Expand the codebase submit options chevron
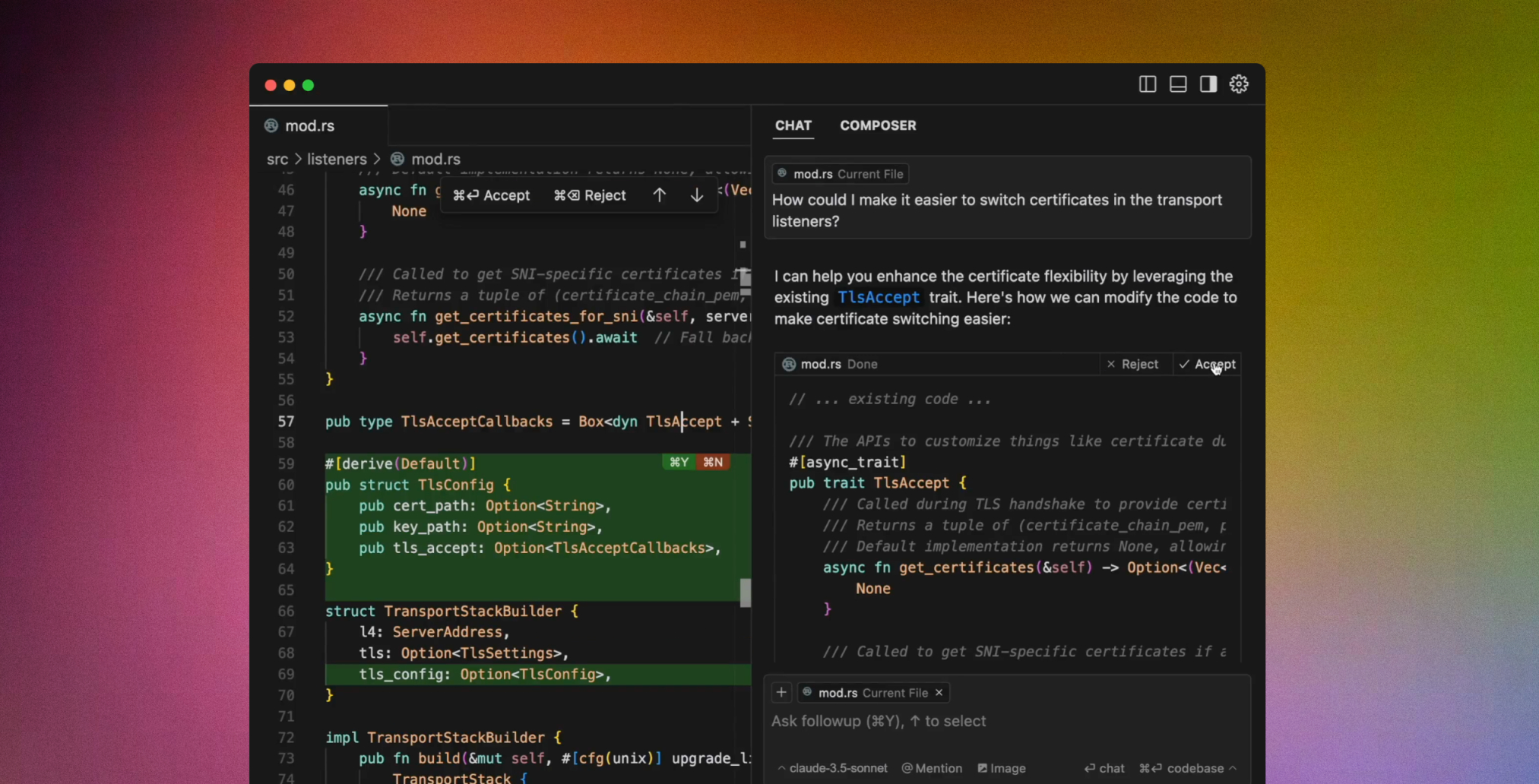The width and height of the screenshot is (1539, 784). tap(1232, 768)
